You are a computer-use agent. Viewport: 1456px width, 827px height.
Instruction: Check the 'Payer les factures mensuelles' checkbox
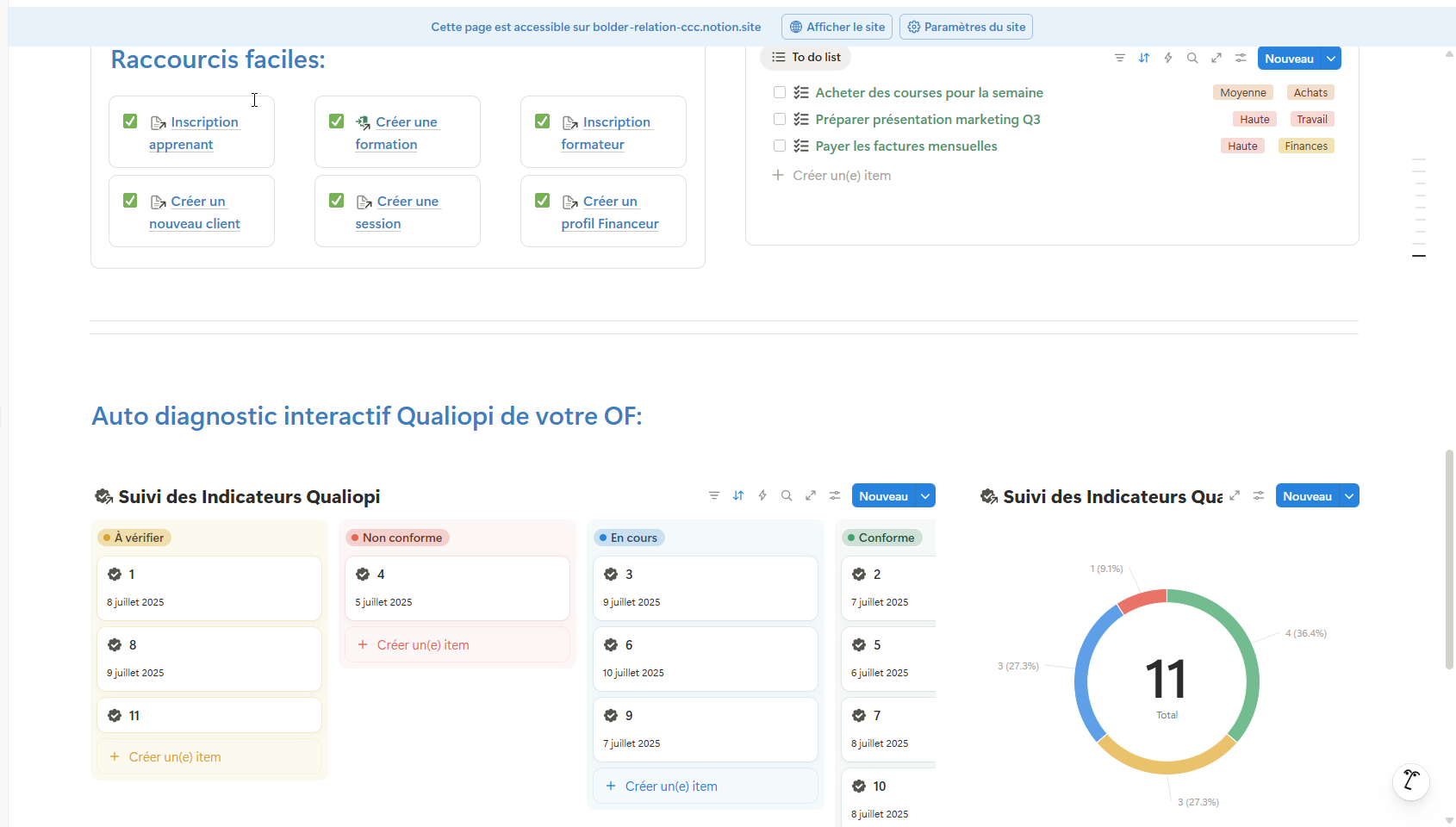pyautogui.click(x=780, y=146)
